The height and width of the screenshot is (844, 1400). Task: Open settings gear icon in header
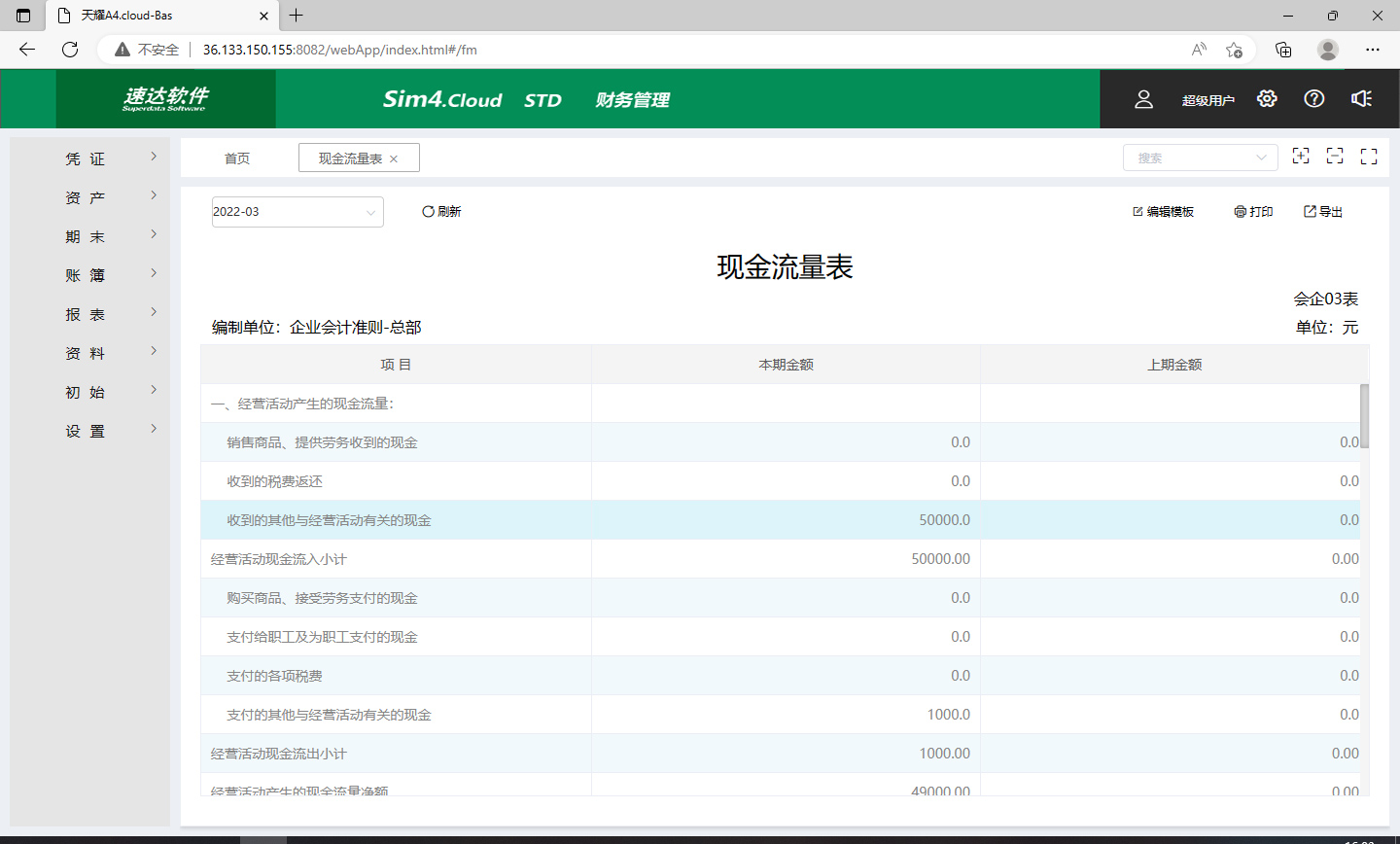(1266, 99)
